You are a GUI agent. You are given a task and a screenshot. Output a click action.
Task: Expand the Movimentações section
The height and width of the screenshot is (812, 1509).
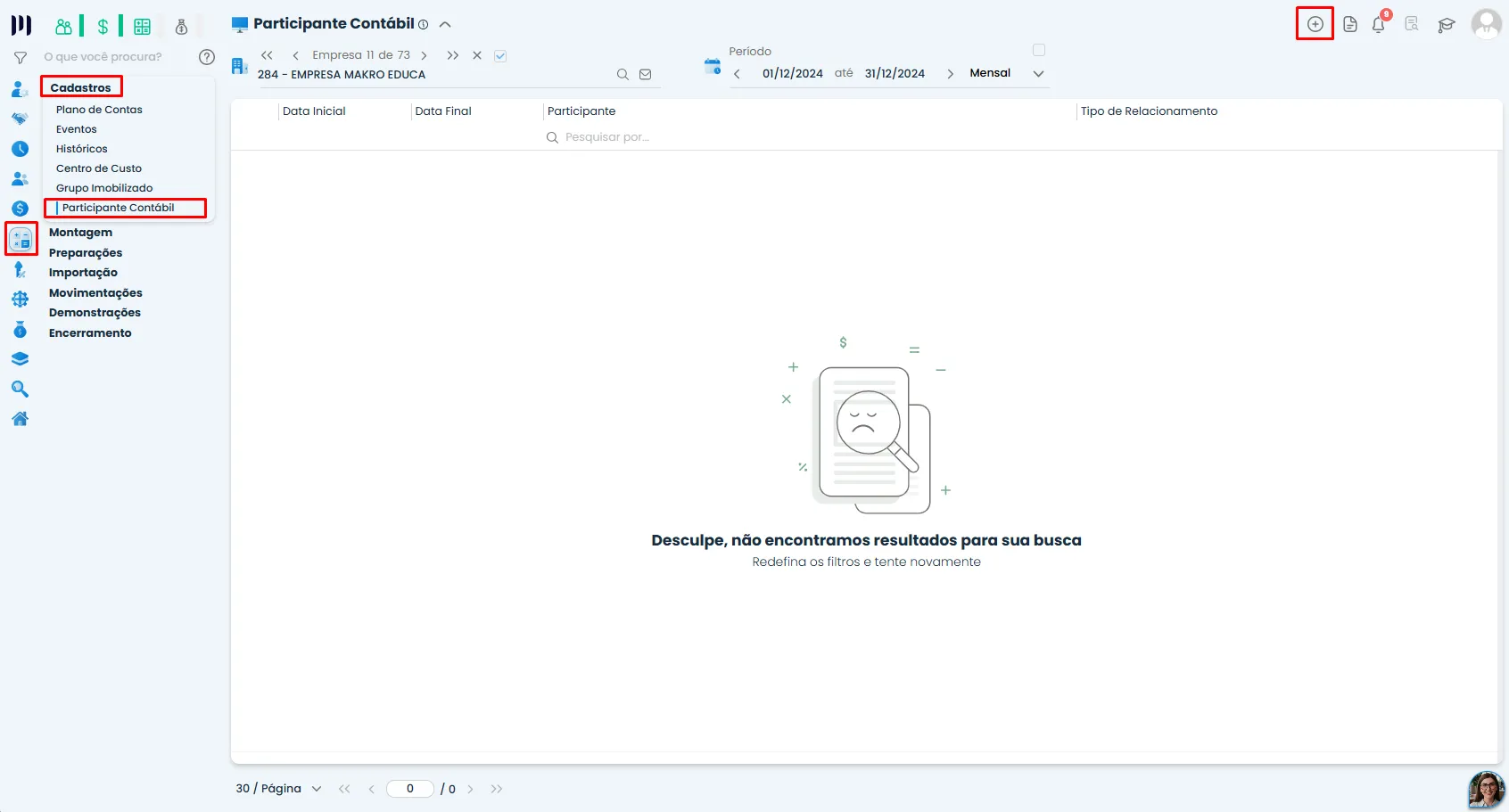pos(95,293)
